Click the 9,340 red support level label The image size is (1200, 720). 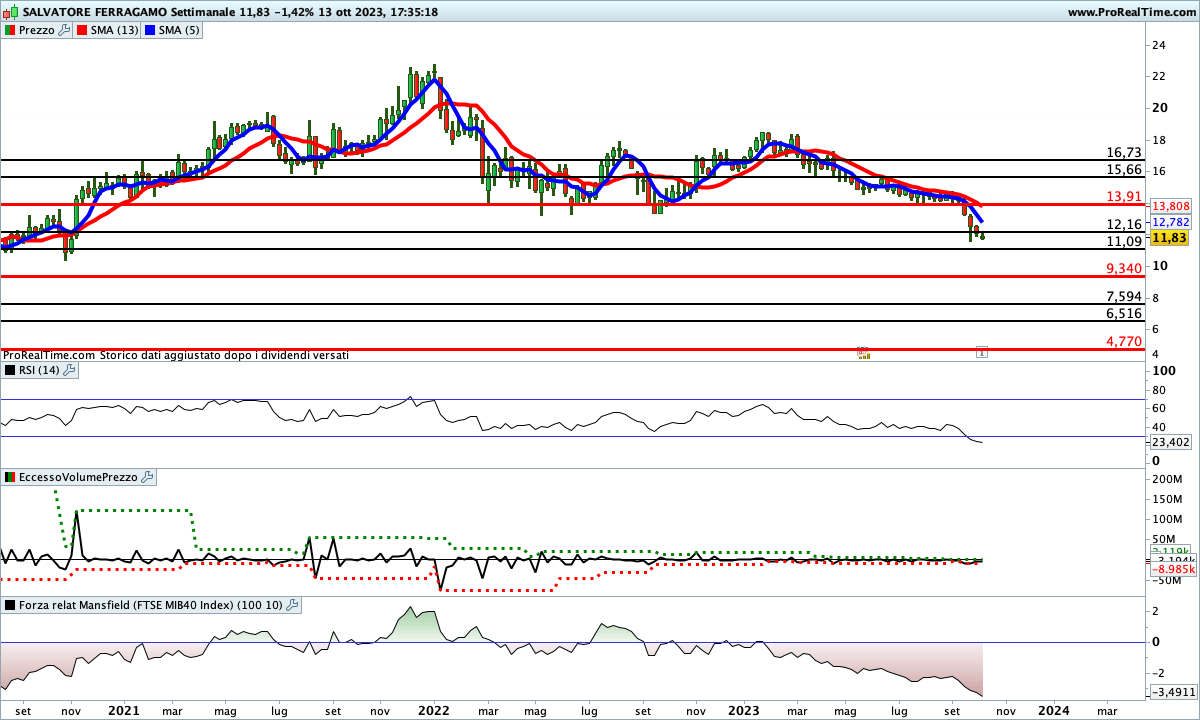pyautogui.click(x=1124, y=268)
